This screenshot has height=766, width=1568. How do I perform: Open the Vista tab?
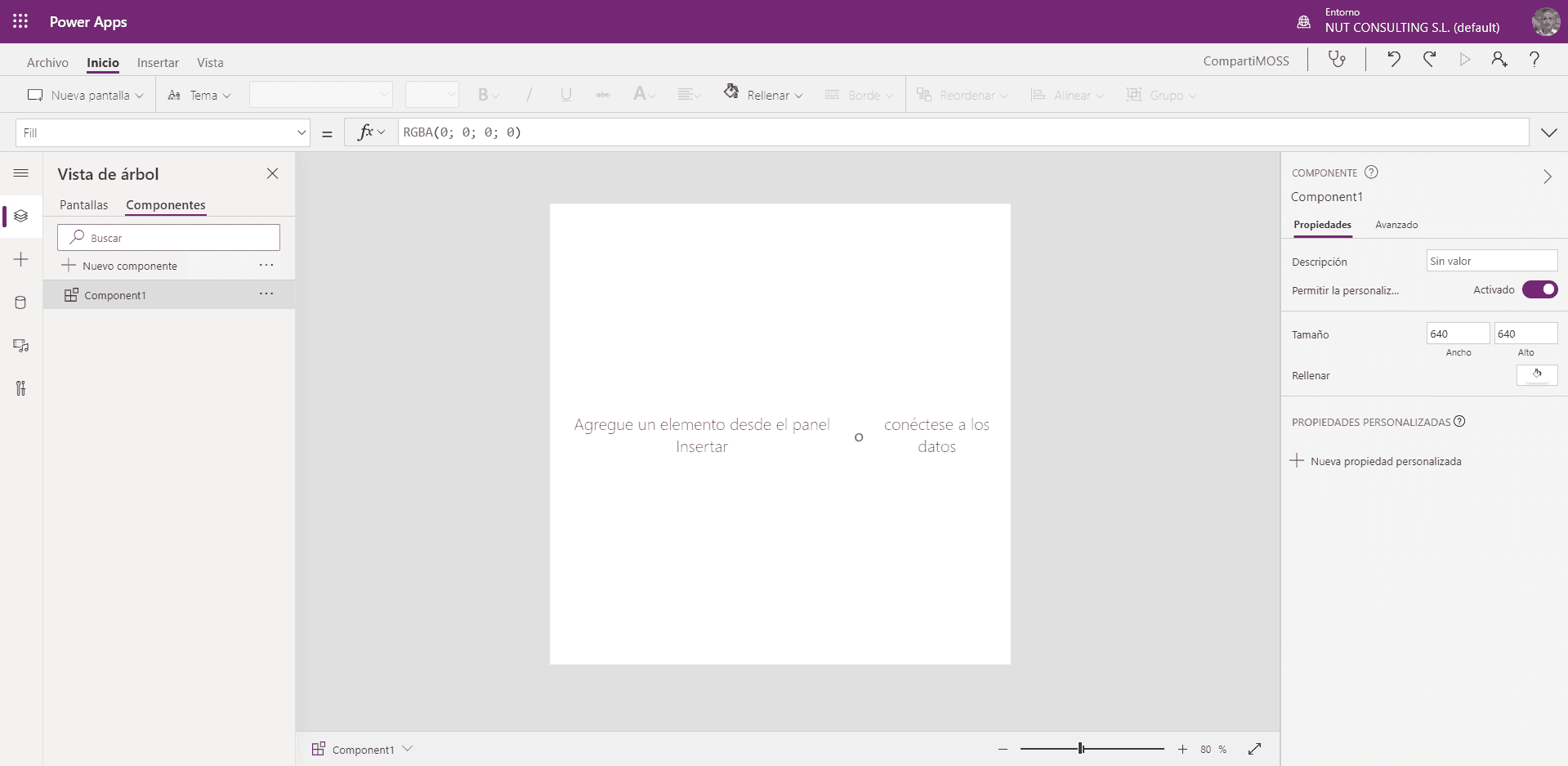pos(210,63)
